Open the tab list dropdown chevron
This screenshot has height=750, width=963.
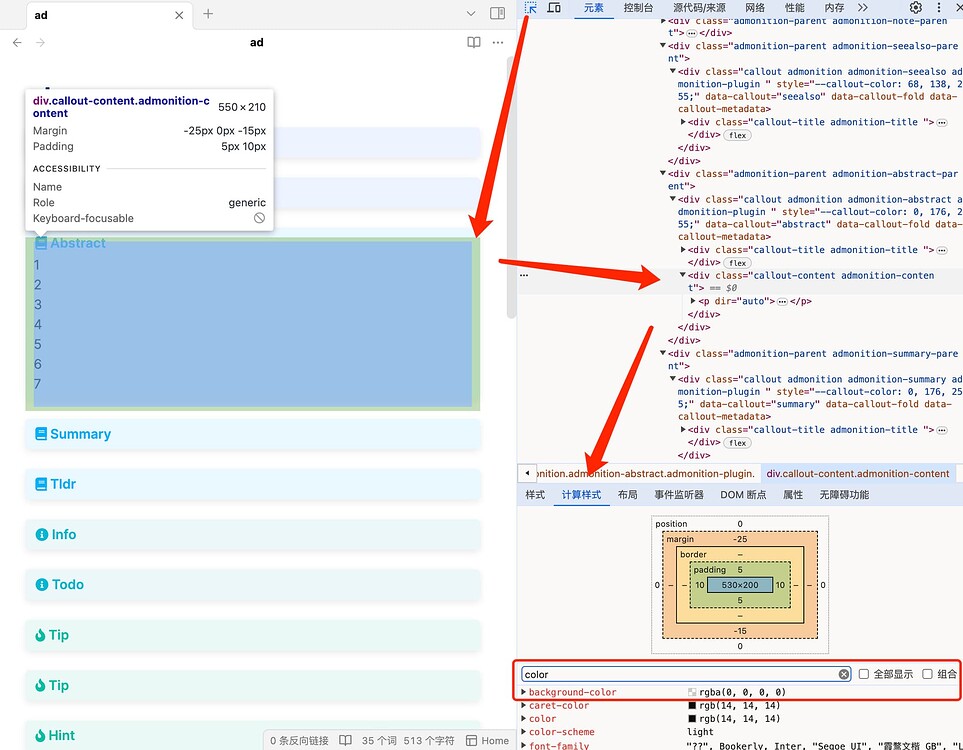[x=471, y=14]
